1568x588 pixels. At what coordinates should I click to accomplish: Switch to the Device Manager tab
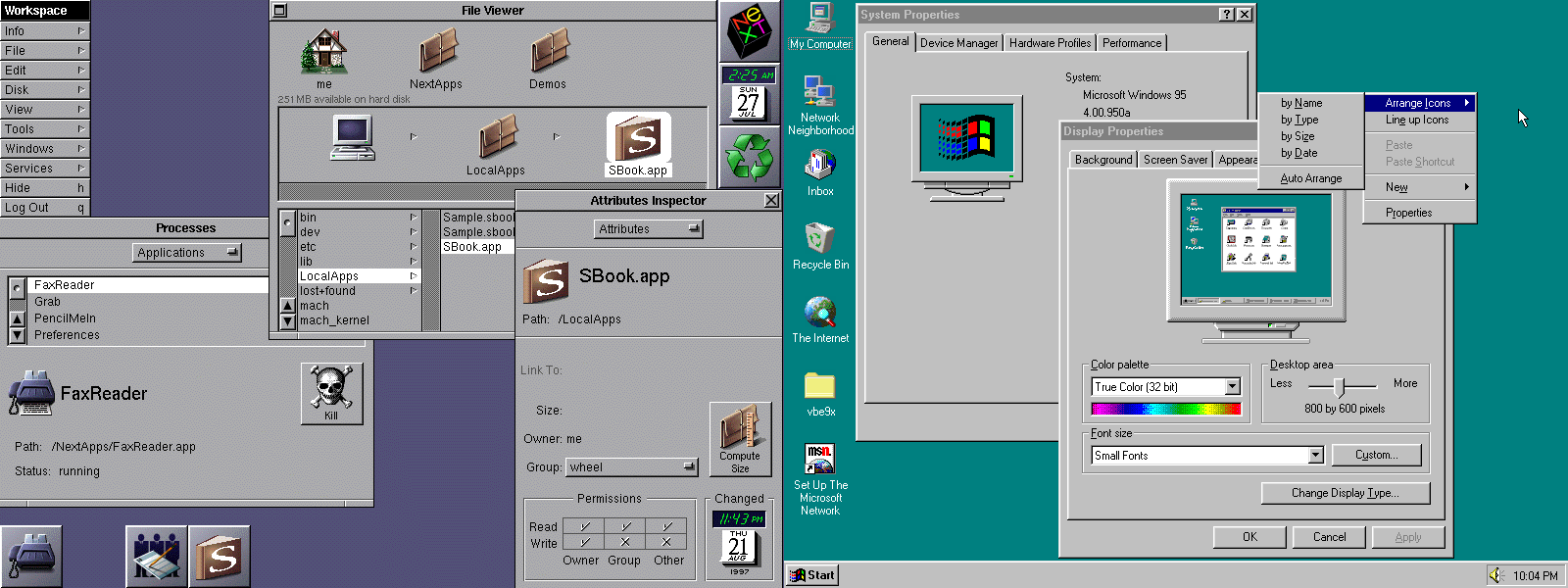[958, 43]
